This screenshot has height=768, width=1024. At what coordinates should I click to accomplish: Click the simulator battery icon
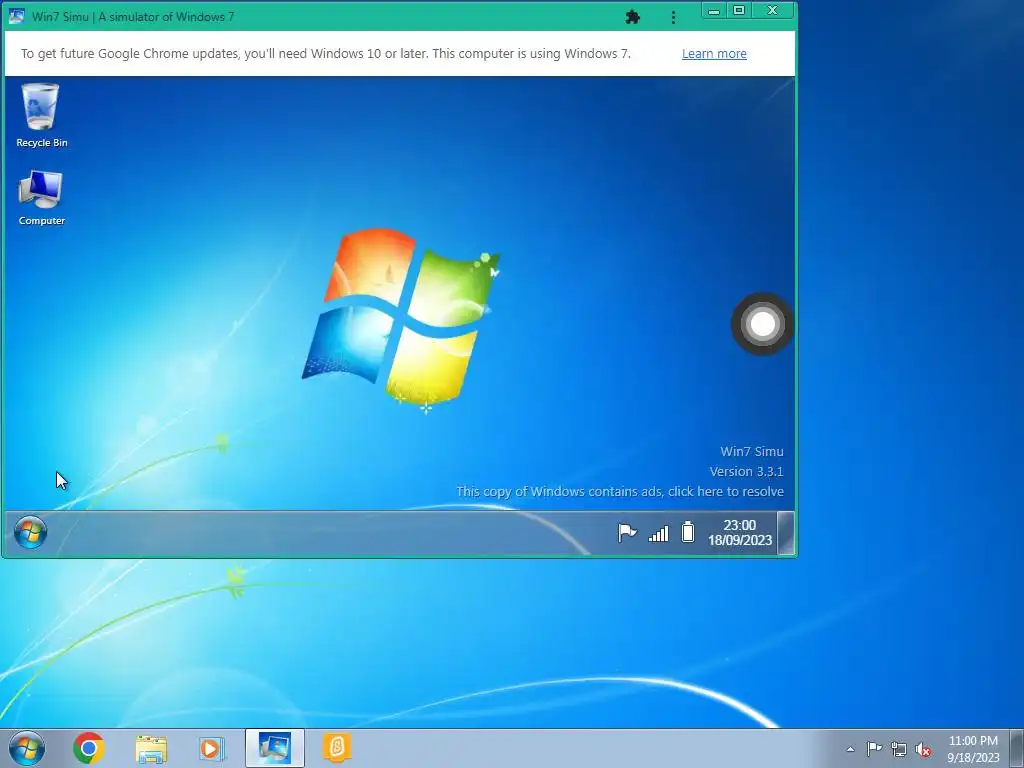tap(688, 532)
